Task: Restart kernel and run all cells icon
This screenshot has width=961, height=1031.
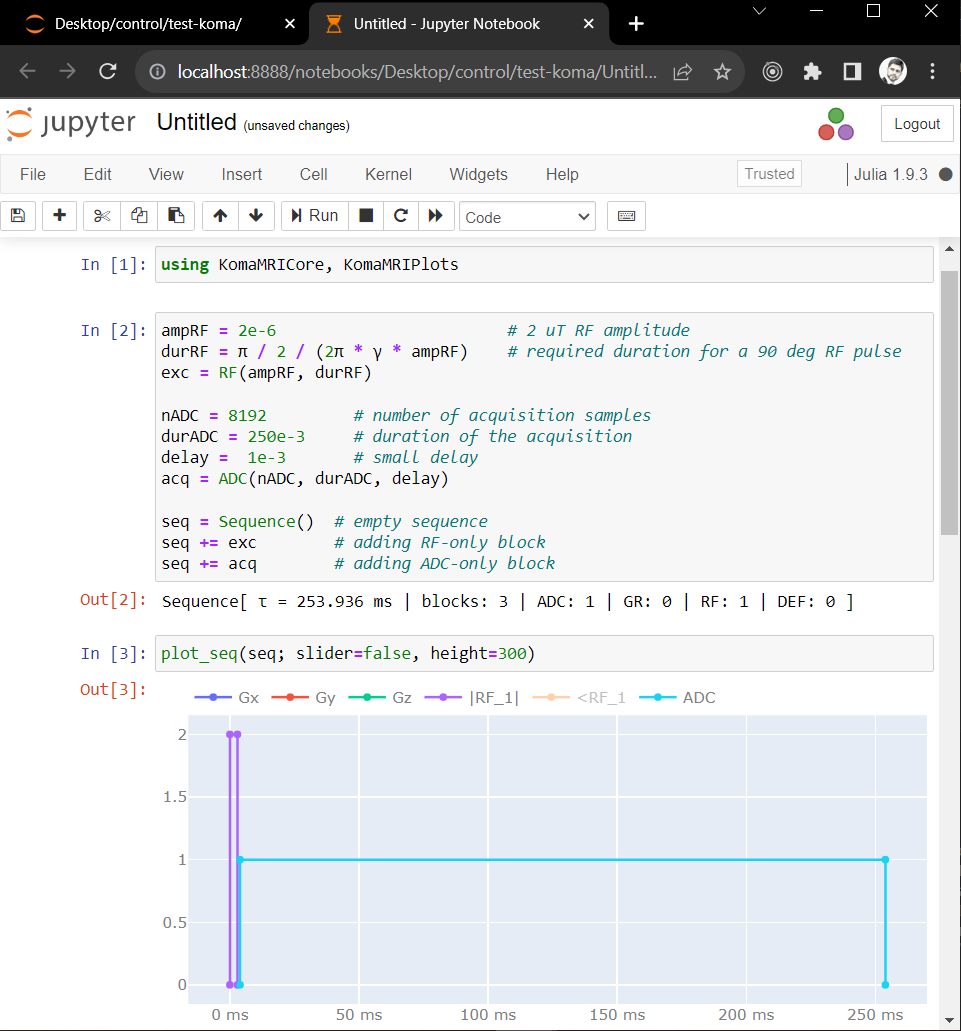Action: pos(435,216)
